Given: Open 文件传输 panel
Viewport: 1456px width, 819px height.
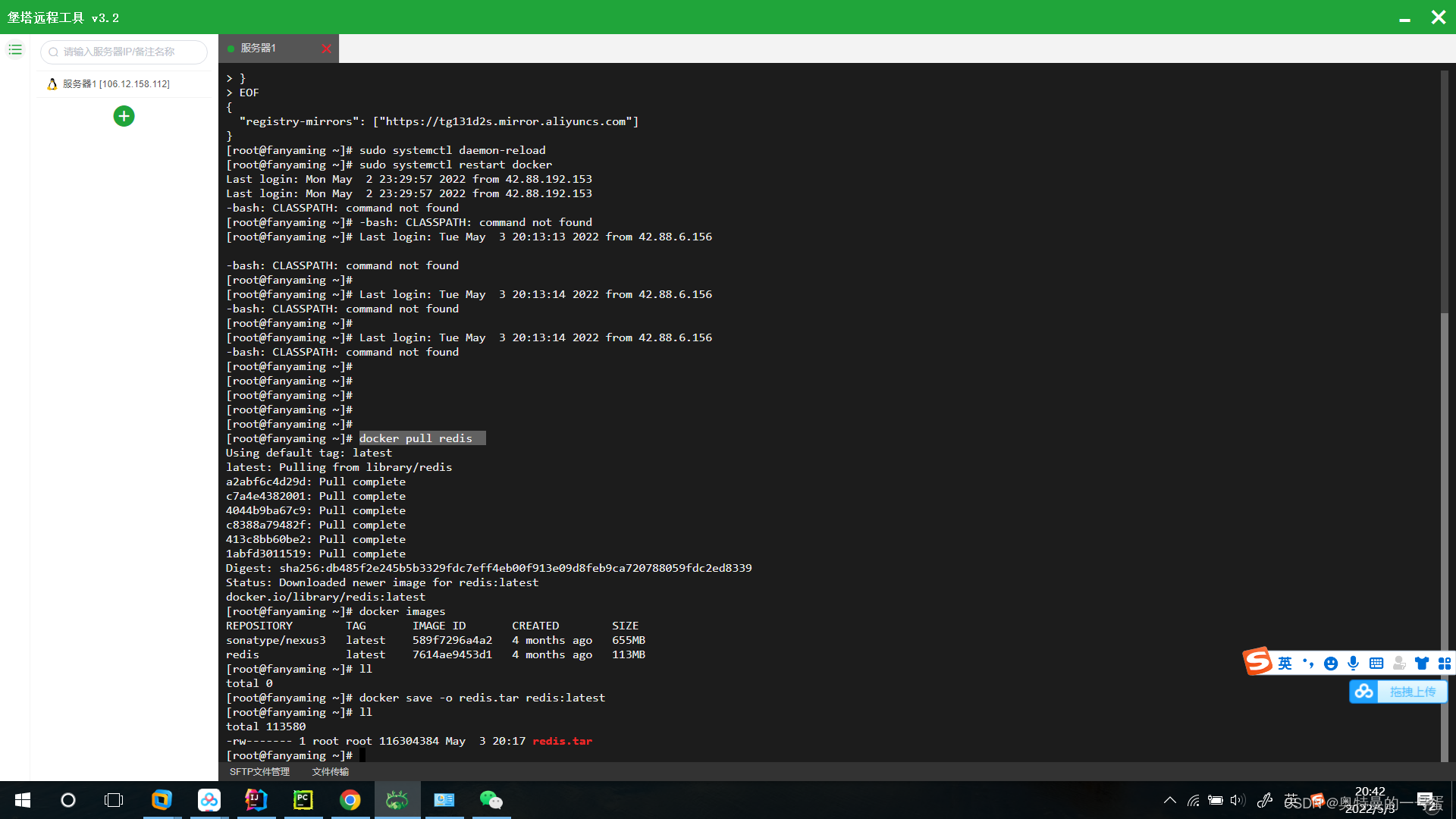Looking at the screenshot, I should [x=331, y=772].
